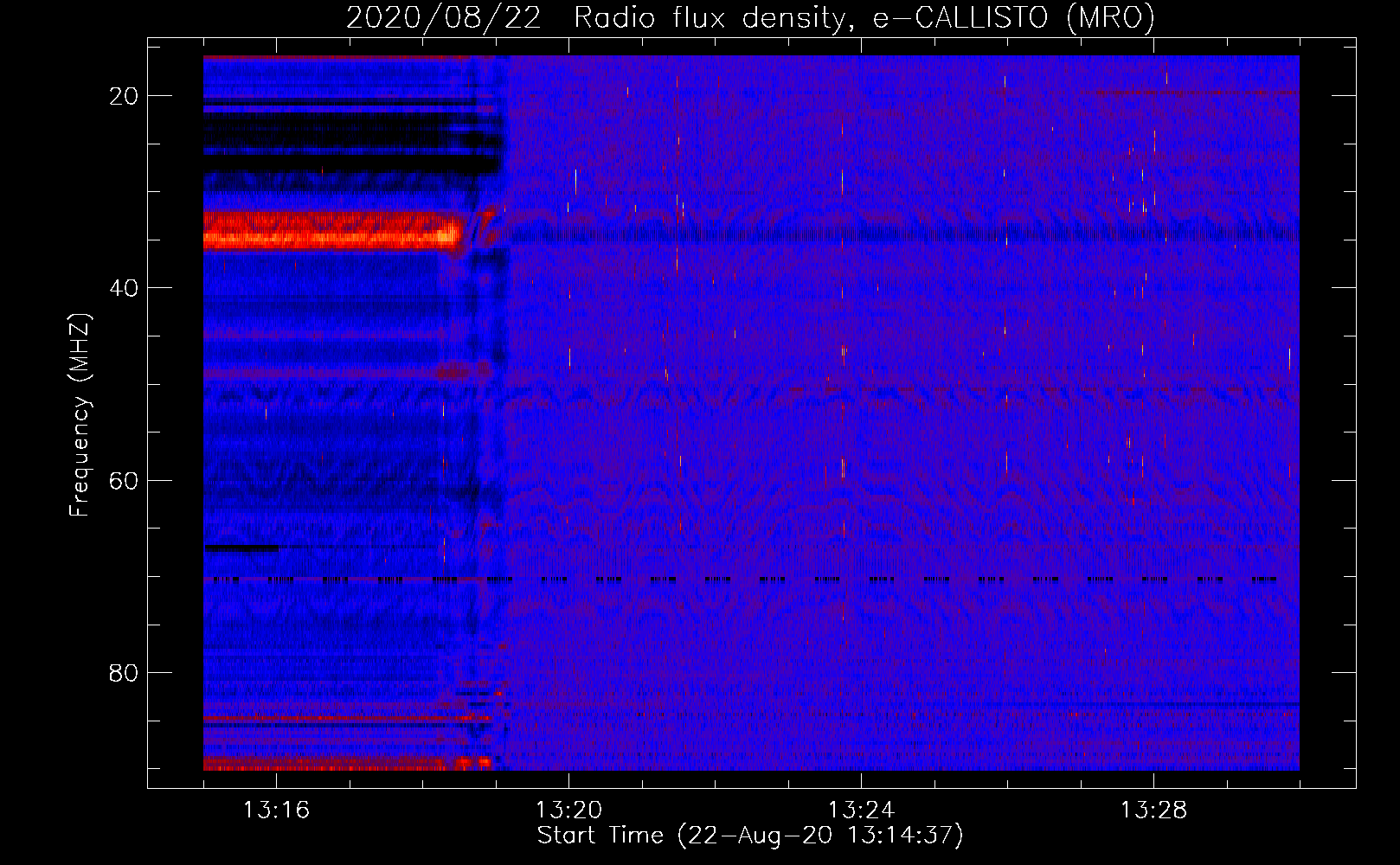The height and width of the screenshot is (865, 1400).
Task: Click the plot title '2020/08/22 Radio flux density, e-CALLISTO (MRO)'
Action: pos(750,17)
